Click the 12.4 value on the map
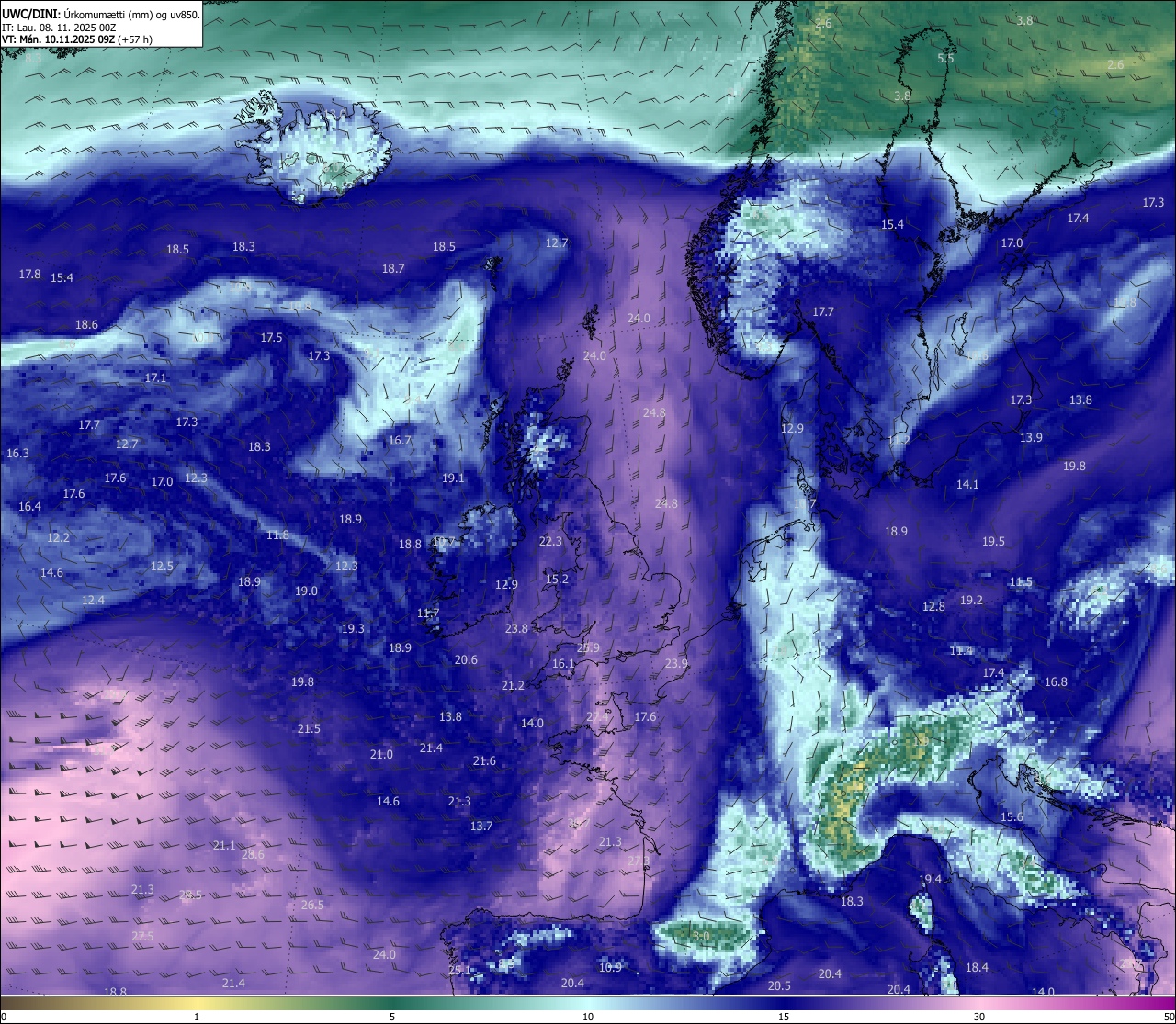This screenshot has height=1024, width=1176. pyautogui.click(x=93, y=601)
